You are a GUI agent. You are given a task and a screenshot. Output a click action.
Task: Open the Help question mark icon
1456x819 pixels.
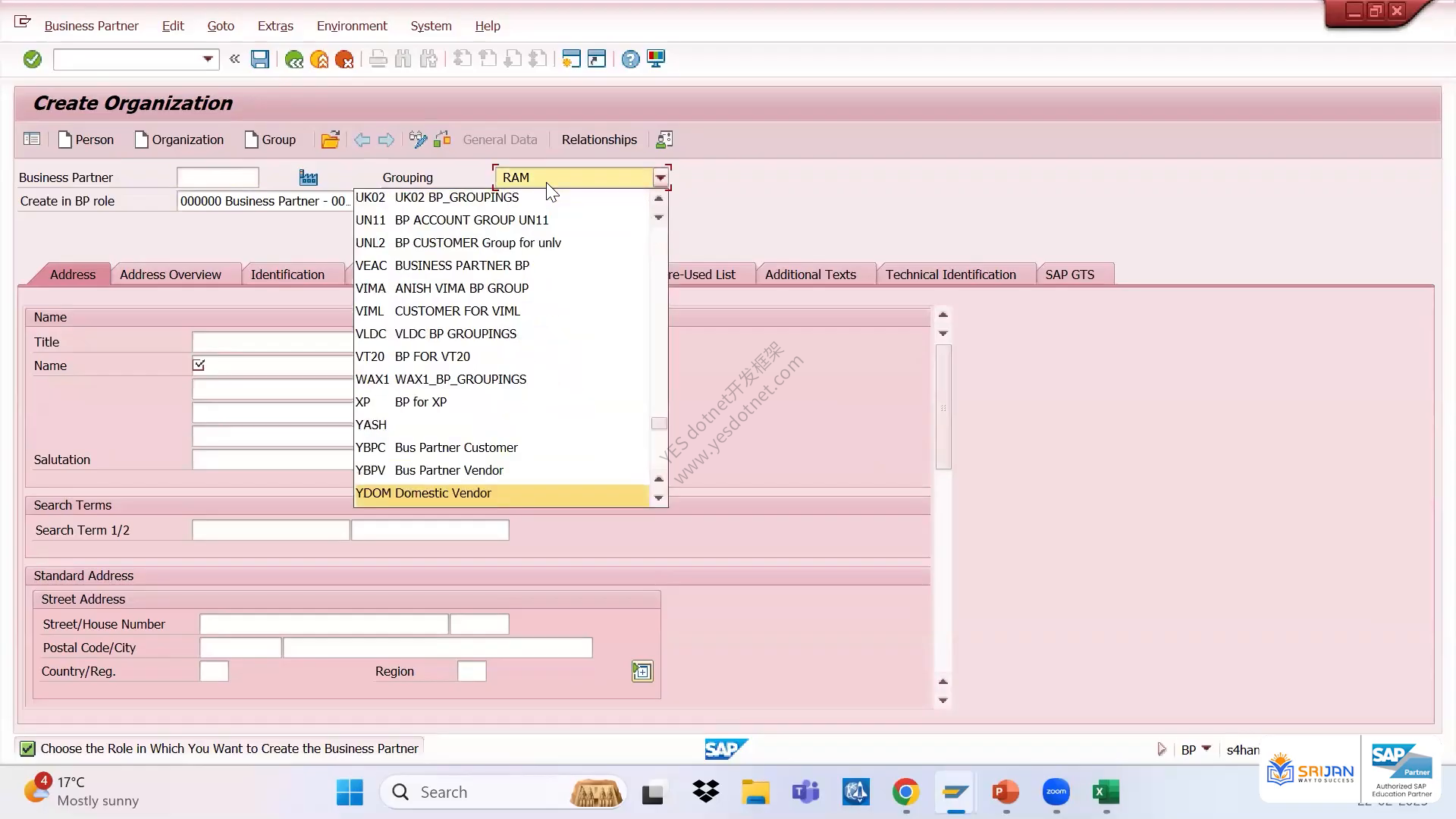click(x=630, y=59)
